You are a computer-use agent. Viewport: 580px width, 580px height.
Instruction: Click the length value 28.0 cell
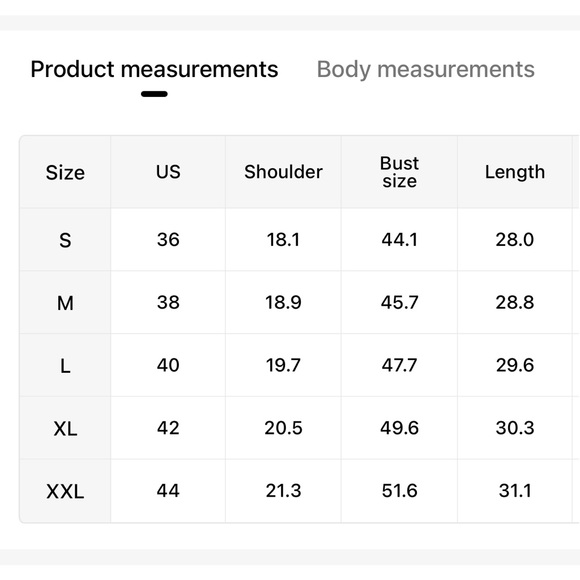coord(515,240)
